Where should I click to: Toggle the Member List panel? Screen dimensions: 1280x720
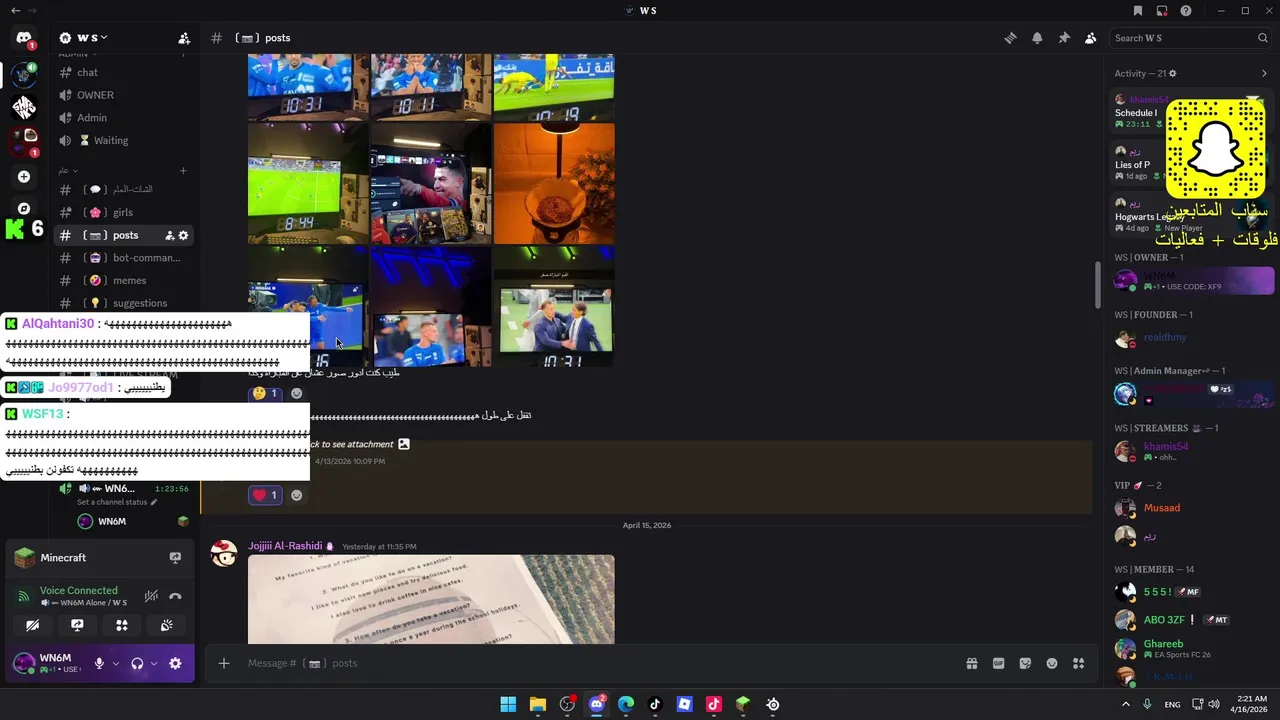pyautogui.click(x=1090, y=38)
